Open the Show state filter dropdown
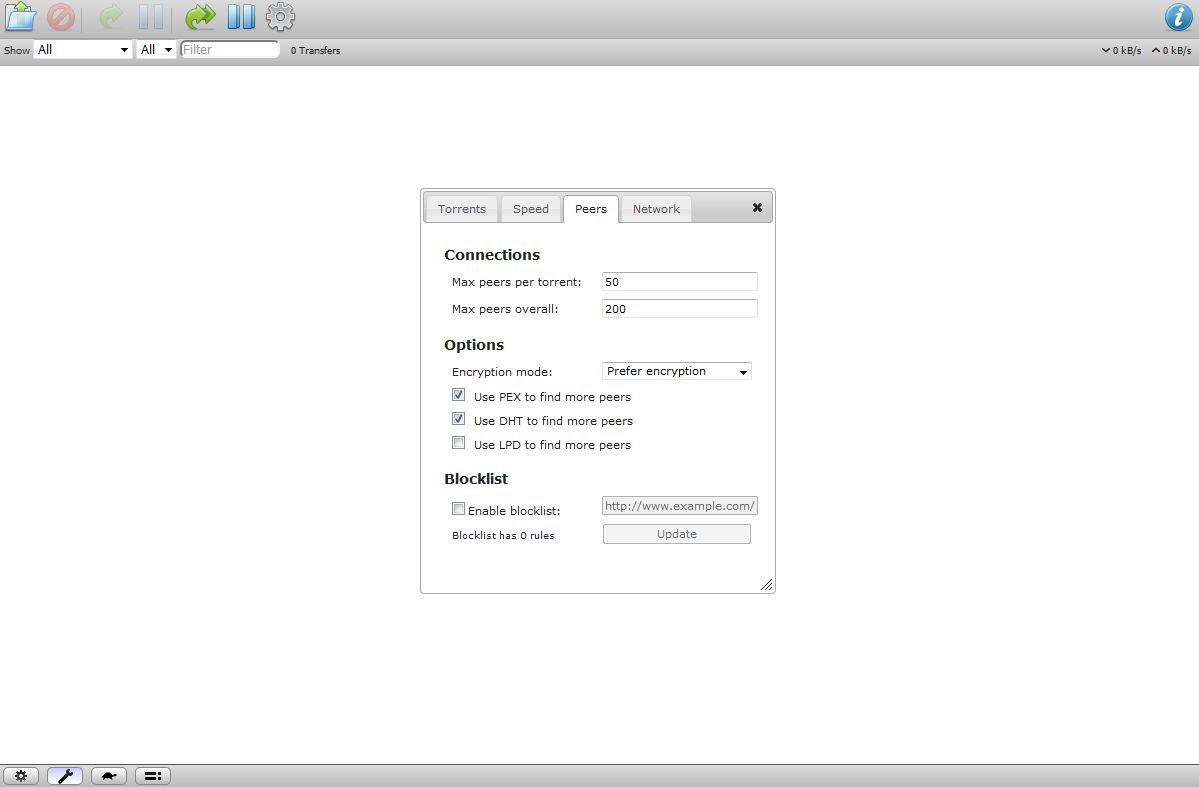Screen dimensions: 1199x787 click(x=83, y=50)
